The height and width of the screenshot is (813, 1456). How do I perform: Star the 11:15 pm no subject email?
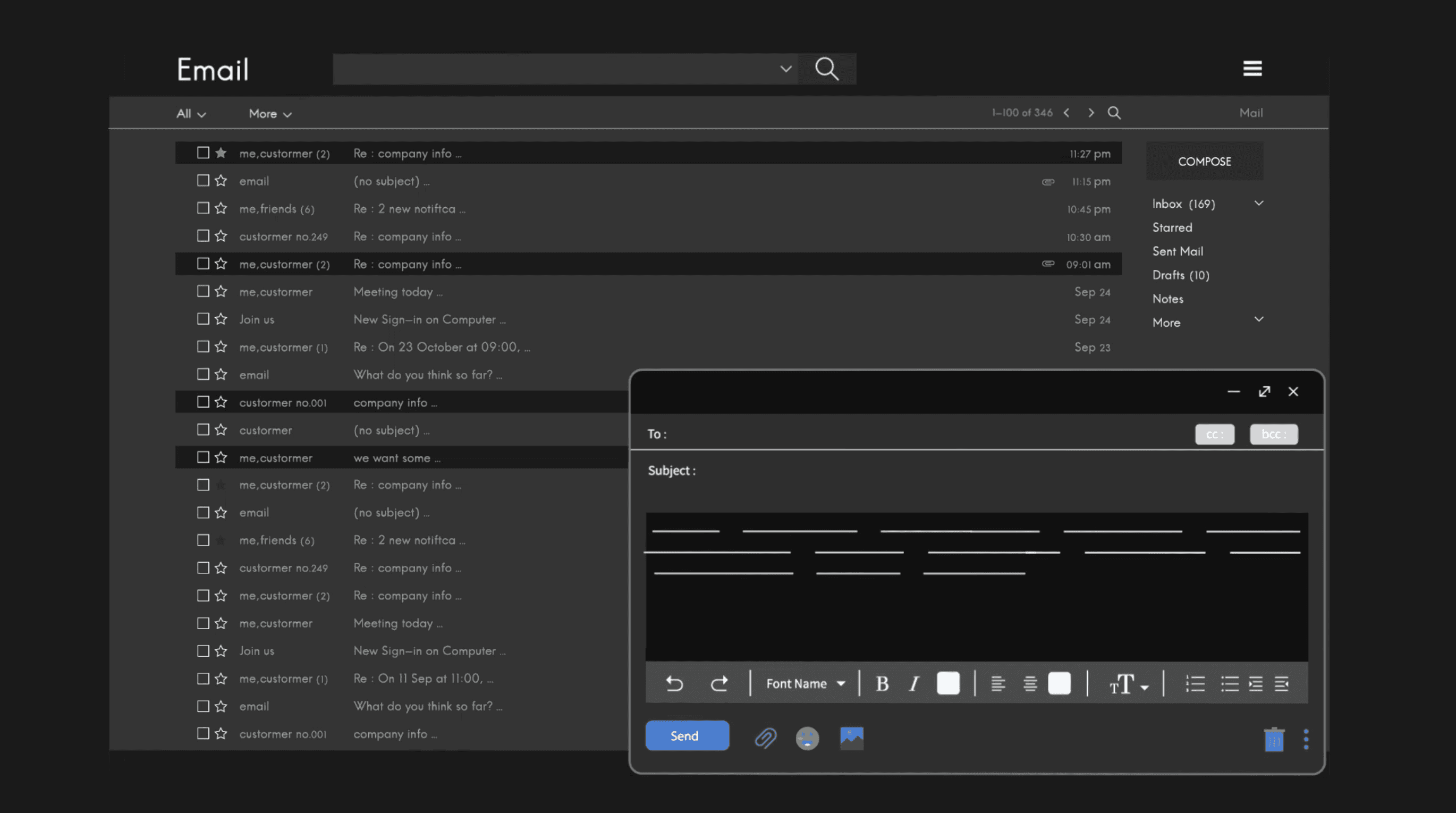point(221,180)
